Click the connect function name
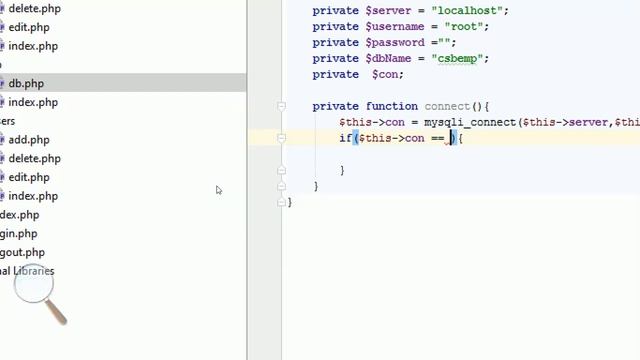640x360 pixels. click(x=447, y=106)
